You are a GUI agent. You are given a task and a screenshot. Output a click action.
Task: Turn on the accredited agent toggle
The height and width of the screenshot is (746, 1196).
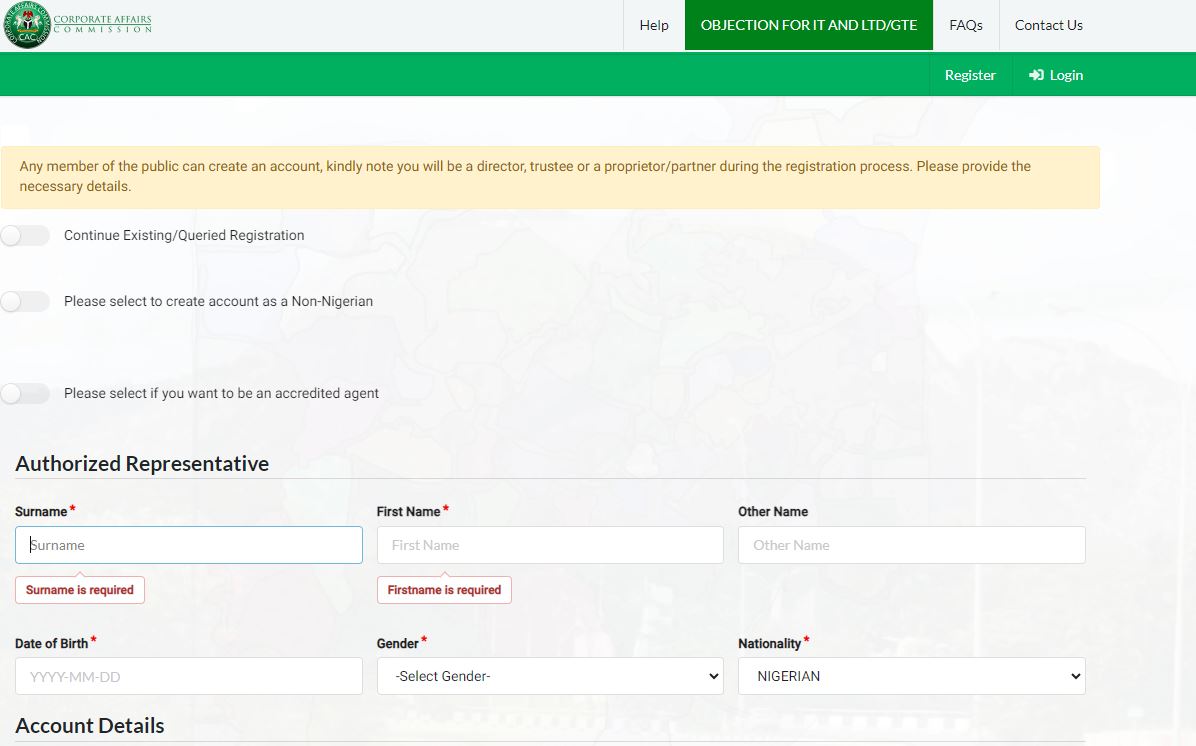26,393
